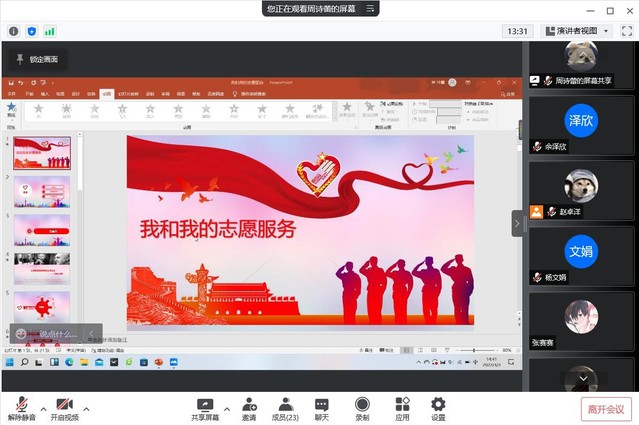
Task: Click 预览 preview star in animation ribbon
Action: click(x=11, y=110)
